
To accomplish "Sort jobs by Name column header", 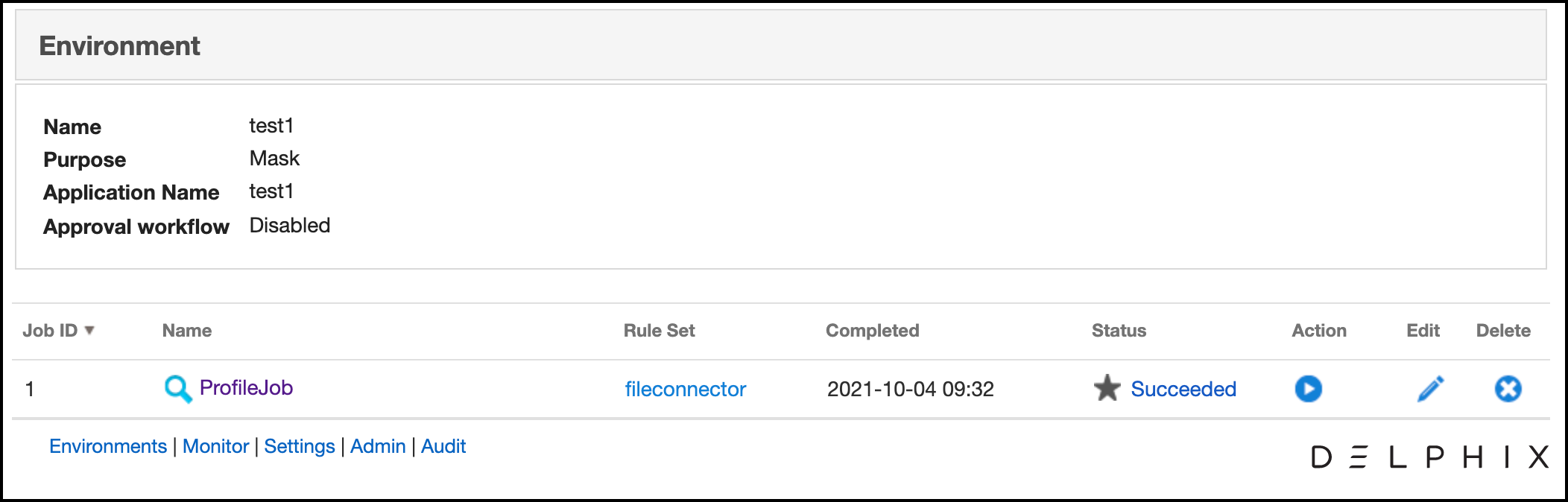I will (187, 331).
